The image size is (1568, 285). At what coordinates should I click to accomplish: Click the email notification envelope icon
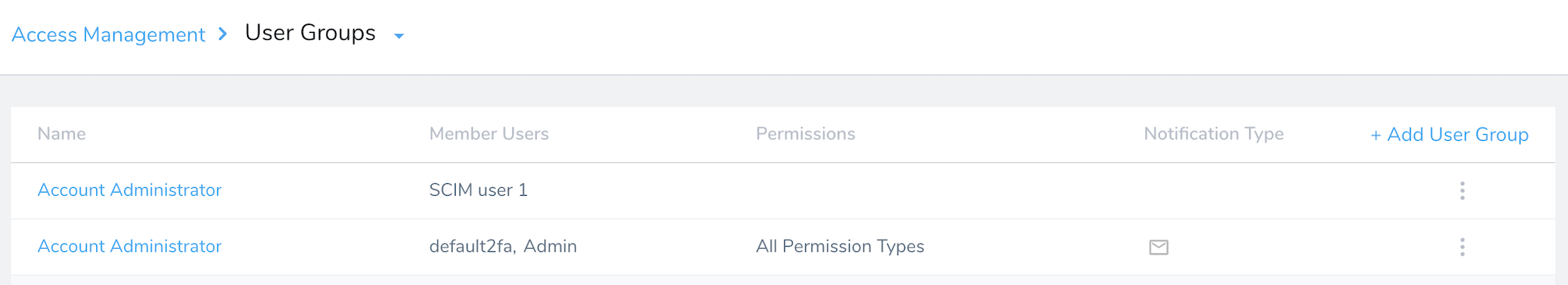pyautogui.click(x=1158, y=247)
